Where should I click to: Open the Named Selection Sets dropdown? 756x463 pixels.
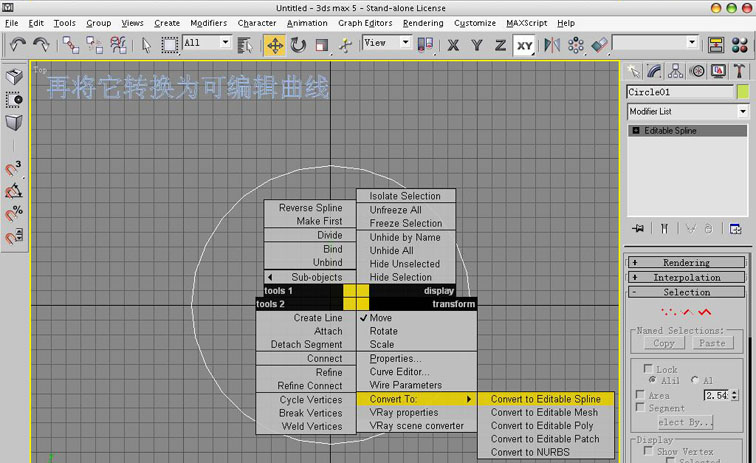[x=692, y=42]
